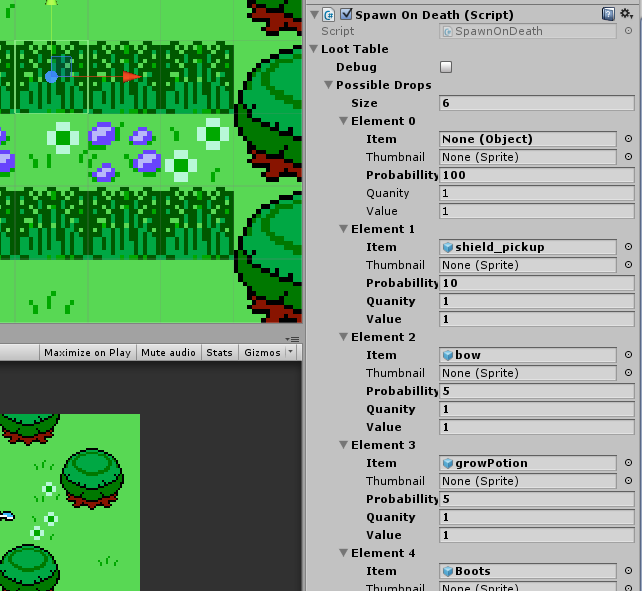Viewport: 642px width, 591px height.
Task: Click Element 1 Quanity field
Action: [537, 301]
